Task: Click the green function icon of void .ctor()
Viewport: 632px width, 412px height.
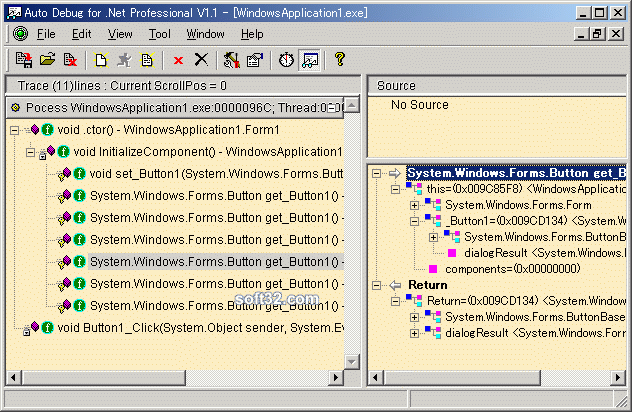Action: (x=48, y=130)
